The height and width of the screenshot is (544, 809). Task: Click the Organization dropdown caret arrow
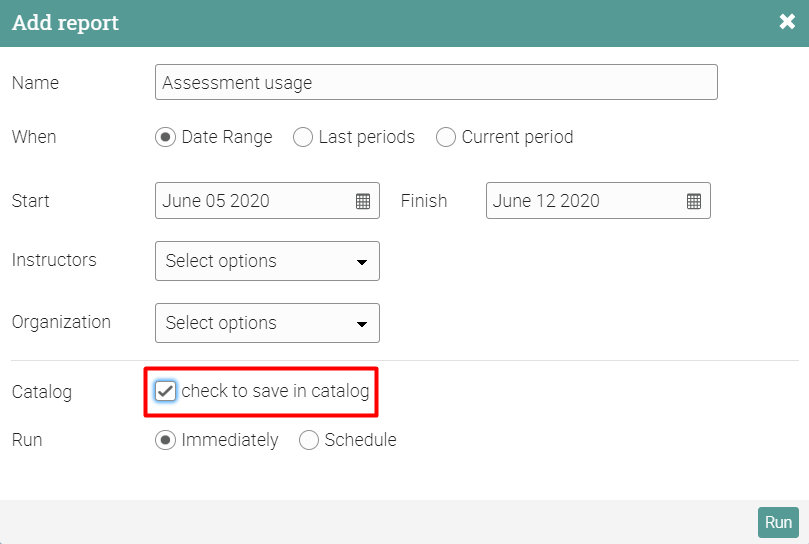(x=361, y=324)
